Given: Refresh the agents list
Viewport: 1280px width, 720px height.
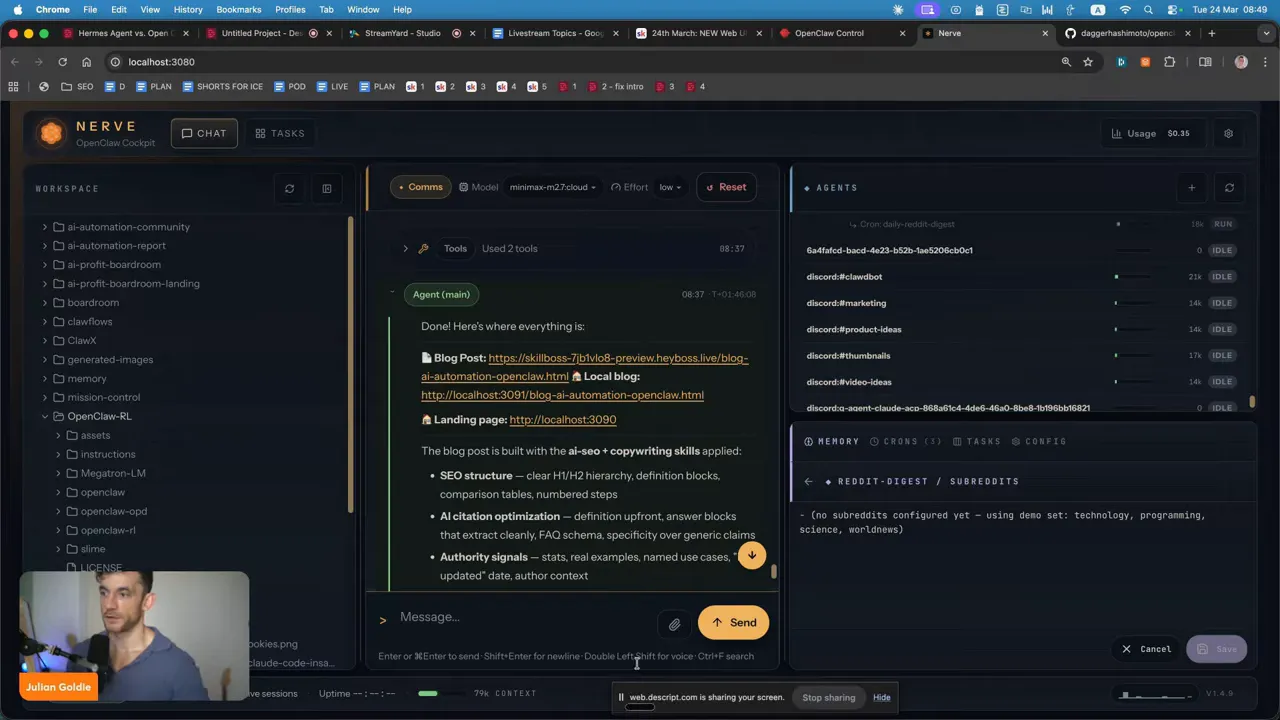Looking at the screenshot, I should 1229,188.
